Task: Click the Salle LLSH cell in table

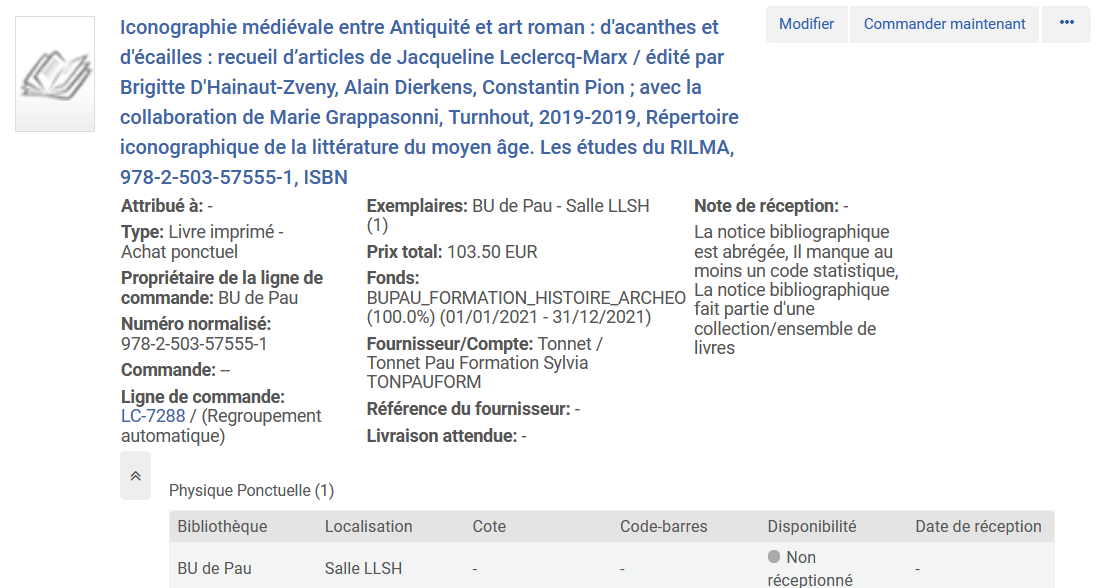Action: (x=363, y=568)
